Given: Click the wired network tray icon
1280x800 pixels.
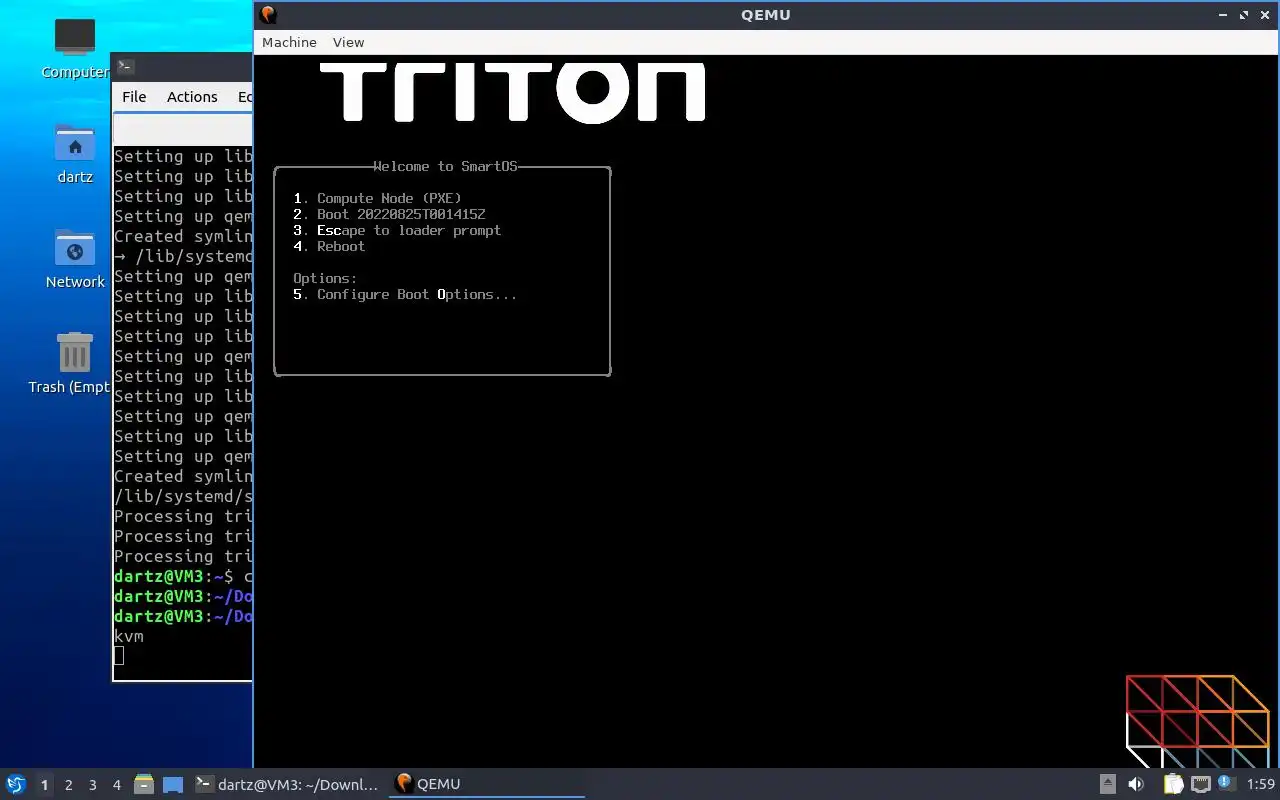Looking at the screenshot, I should click(x=1200, y=784).
